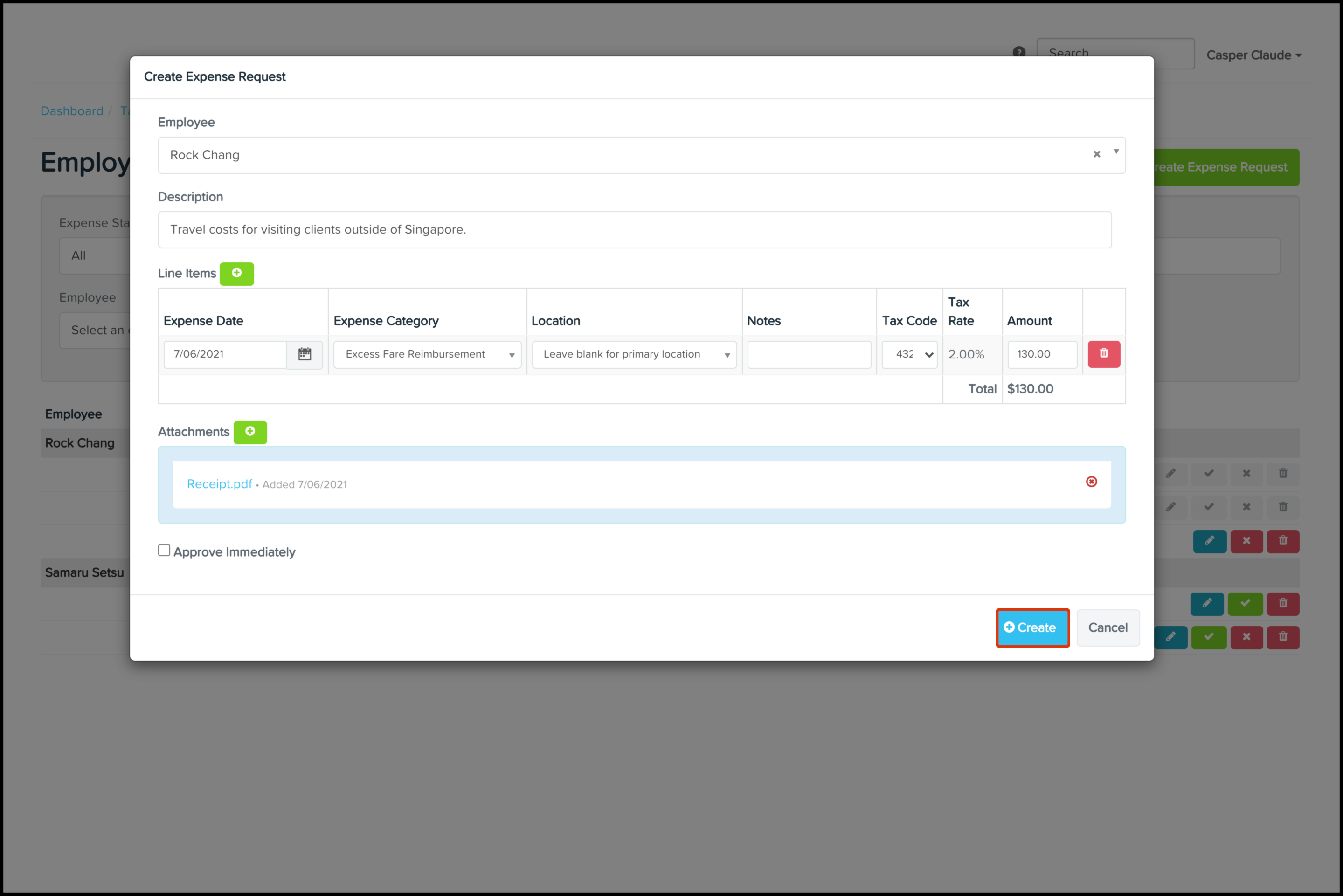Click the Amount field showing 130.00
The height and width of the screenshot is (896, 1343).
pos(1041,354)
